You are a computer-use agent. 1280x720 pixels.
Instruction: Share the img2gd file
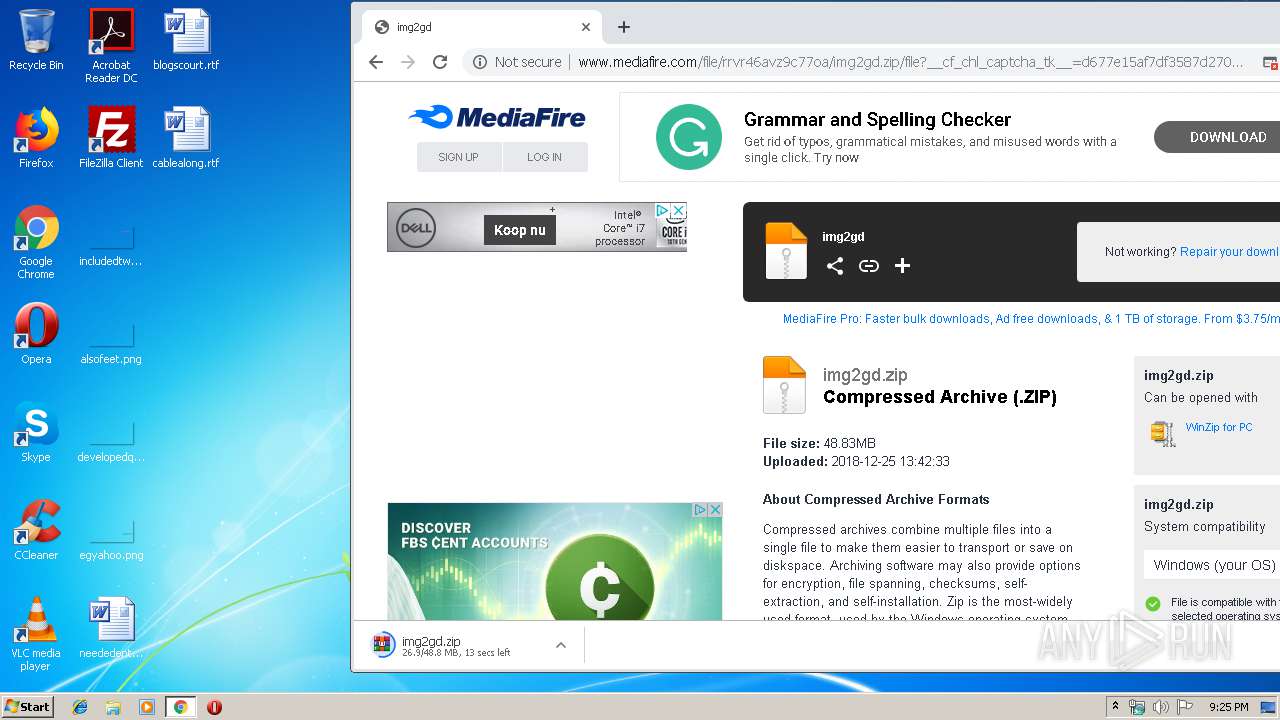(835, 265)
